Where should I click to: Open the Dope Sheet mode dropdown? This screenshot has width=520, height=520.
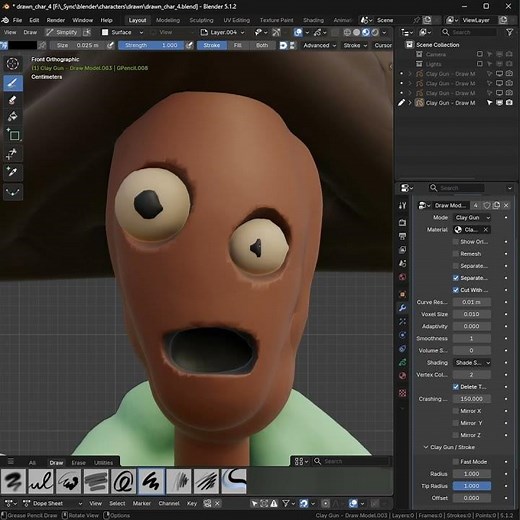[x=52, y=503]
